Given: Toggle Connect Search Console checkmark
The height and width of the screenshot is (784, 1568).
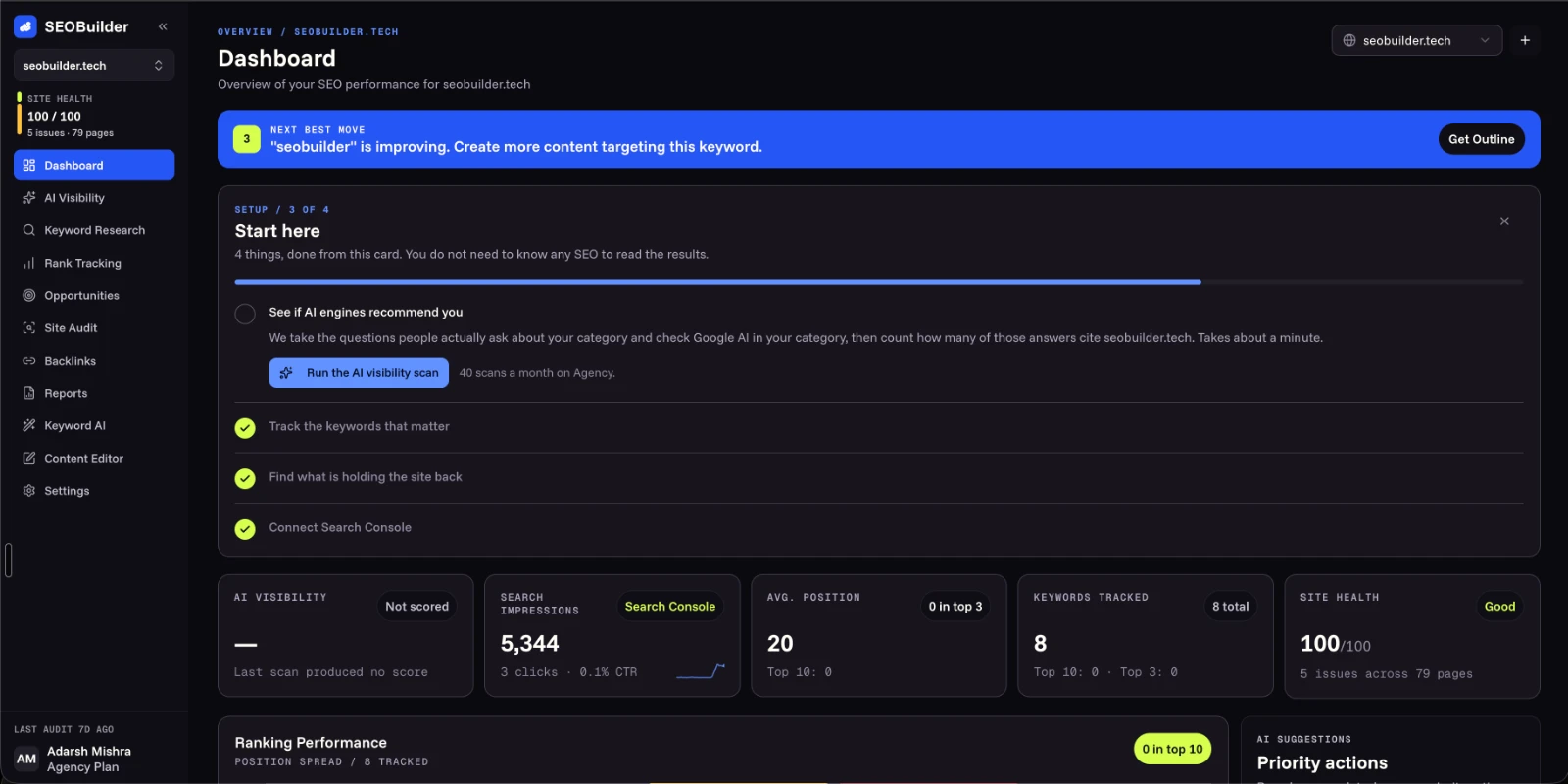Looking at the screenshot, I should 245,529.
